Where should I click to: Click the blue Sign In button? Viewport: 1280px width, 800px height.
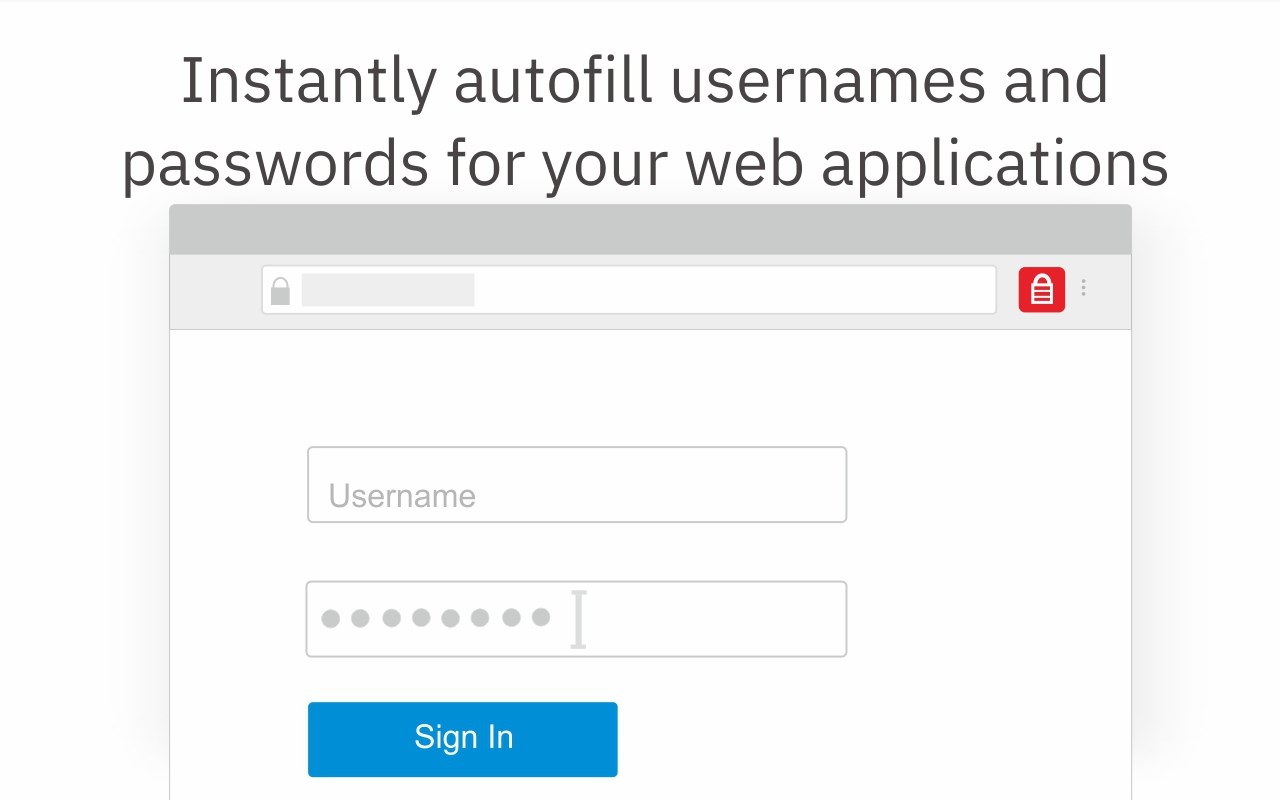463,739
